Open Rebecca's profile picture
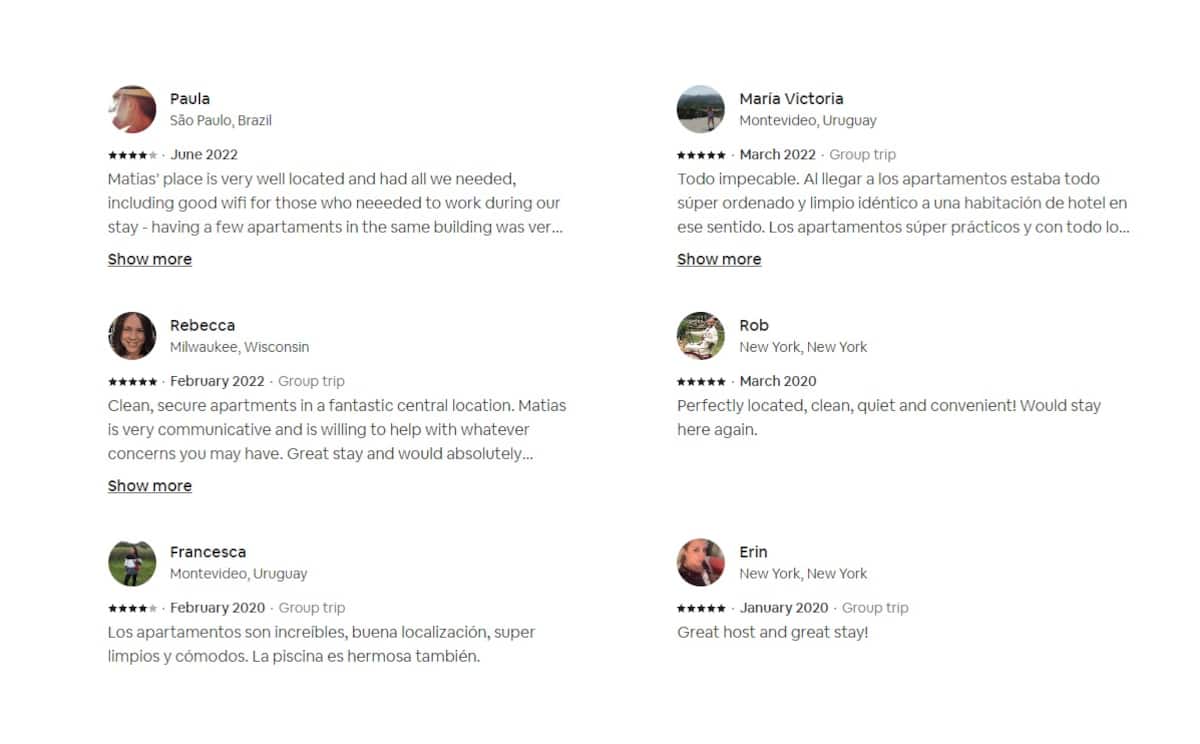Image resolution: width=1200 pixels, height=744 pixels. pos(132,336)
